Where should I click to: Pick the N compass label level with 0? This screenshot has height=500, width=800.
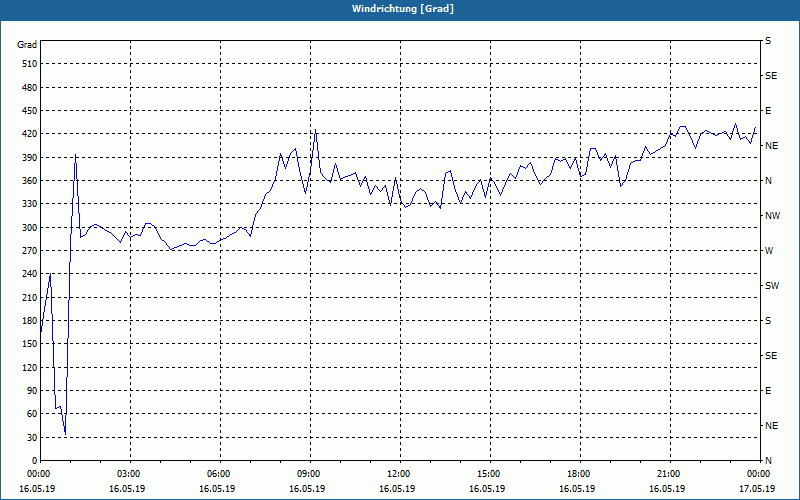769,461
